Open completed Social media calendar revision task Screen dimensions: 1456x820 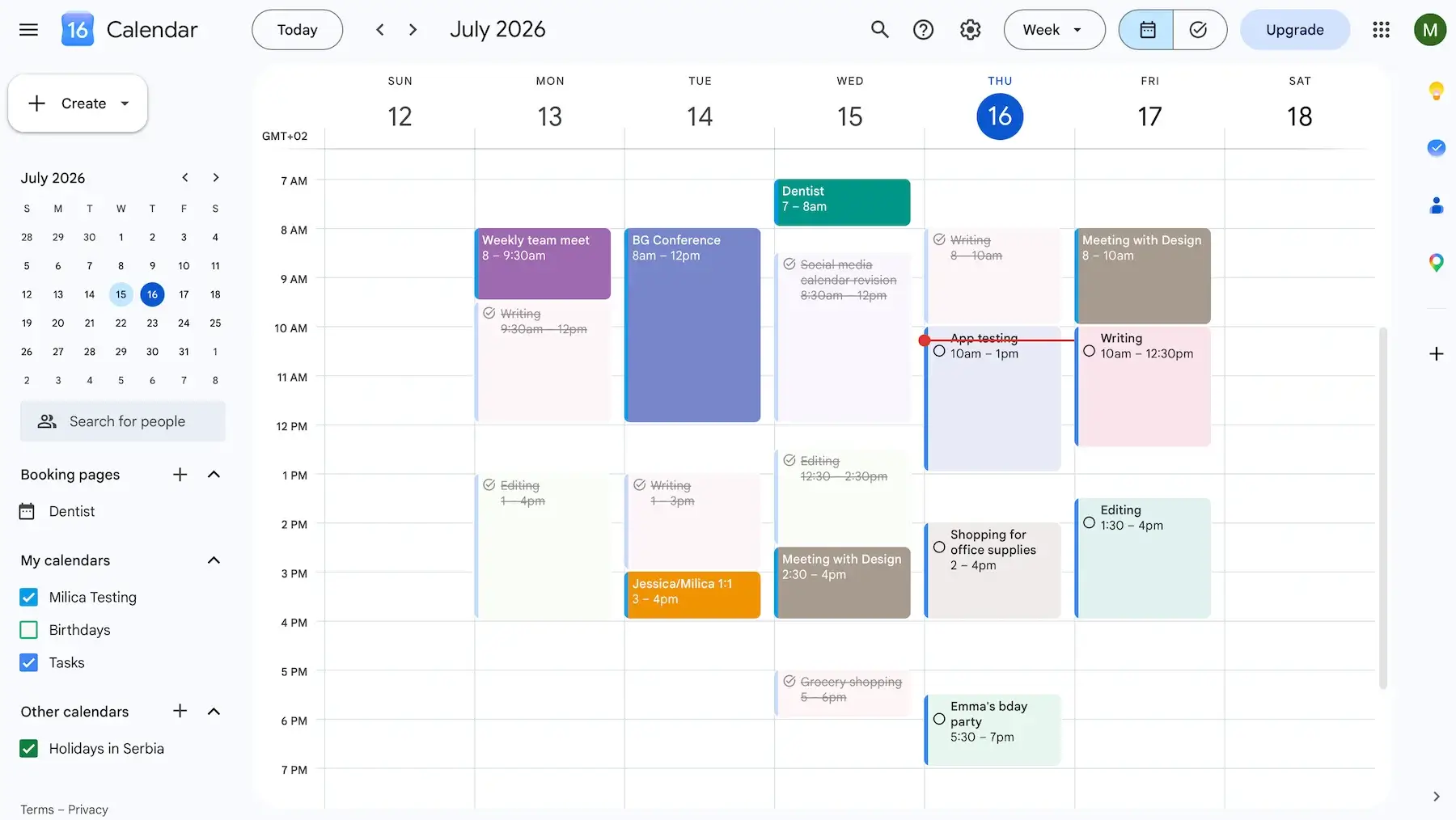(842, 337)
